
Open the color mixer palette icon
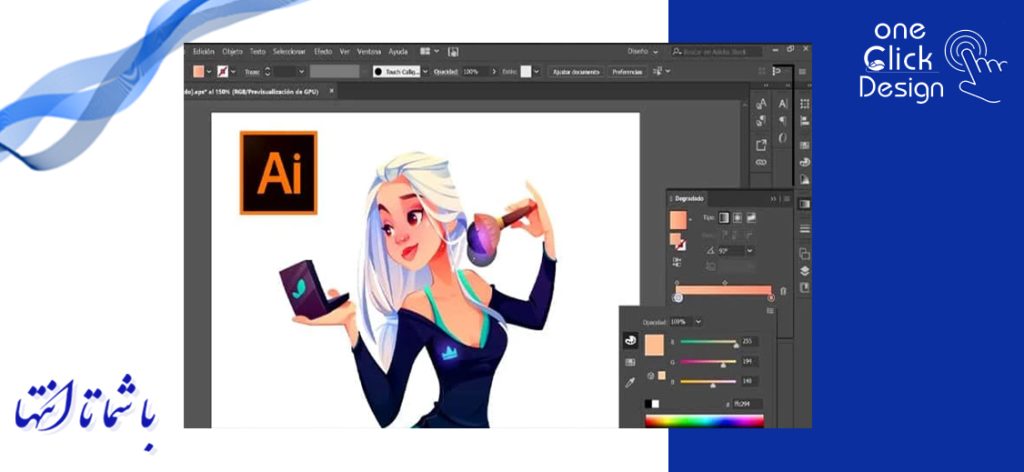click(x=630, y=341)
